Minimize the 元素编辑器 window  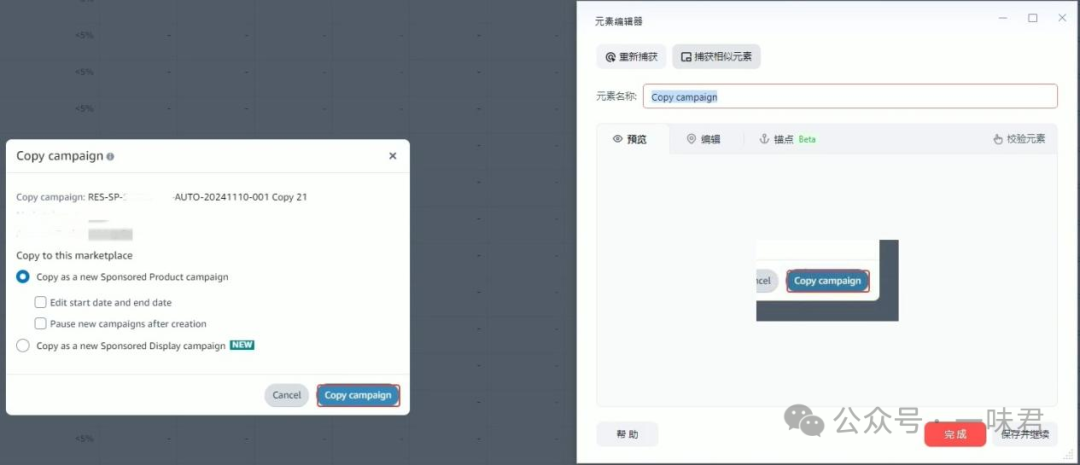(1004, 19)
